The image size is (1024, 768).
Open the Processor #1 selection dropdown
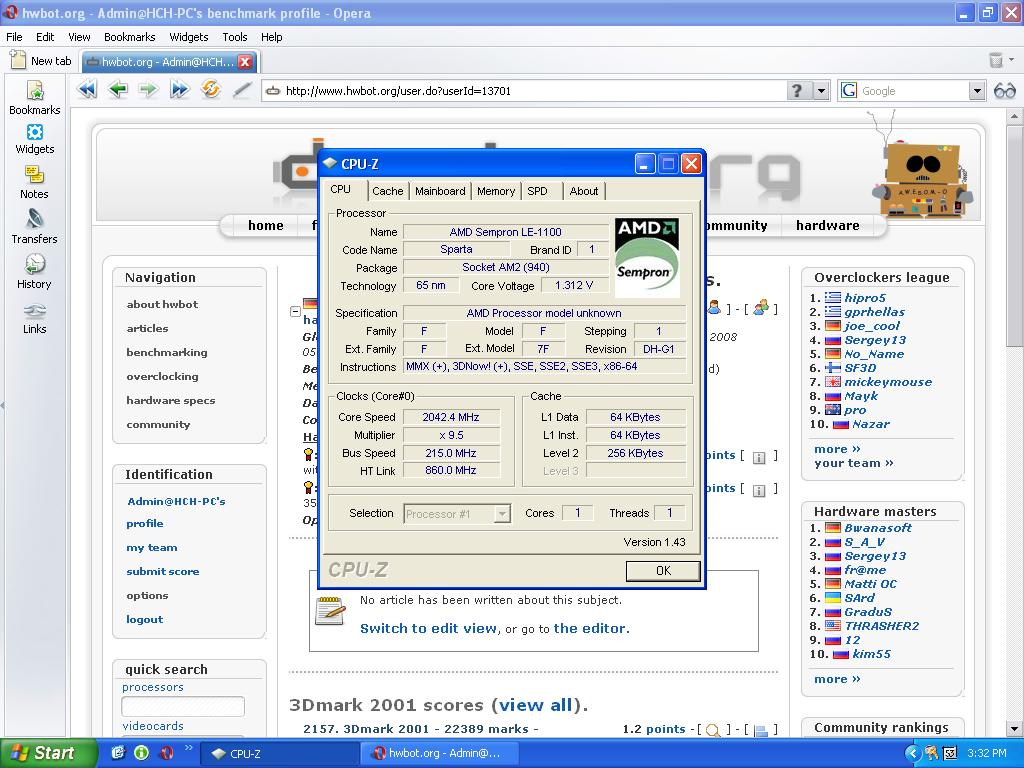502,514
